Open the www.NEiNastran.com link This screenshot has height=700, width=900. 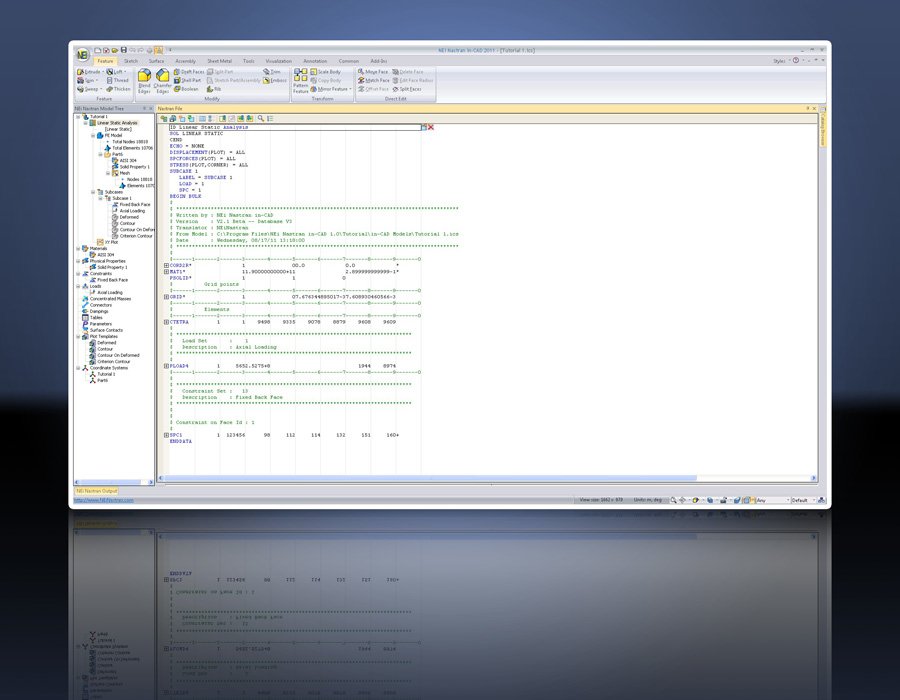pyautogui.click(x=104, y=500)
